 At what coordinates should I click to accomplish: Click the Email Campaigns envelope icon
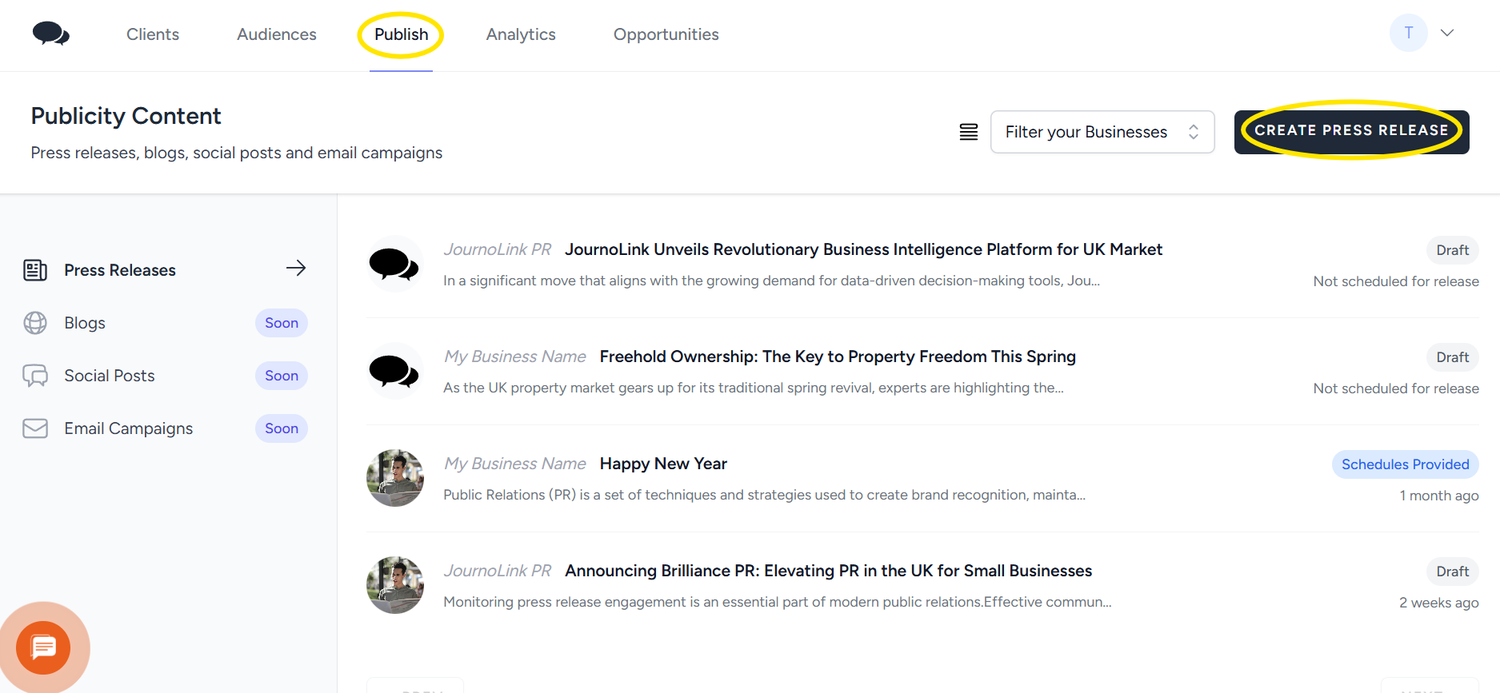point(35,428)
